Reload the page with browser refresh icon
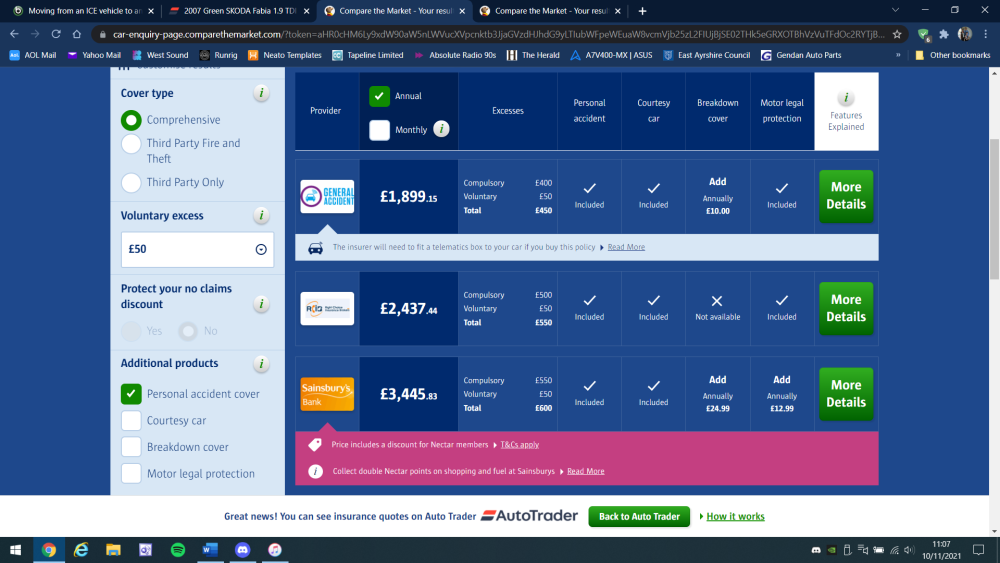The width and height of the screenshot is (1000, 563). point(56,34)
